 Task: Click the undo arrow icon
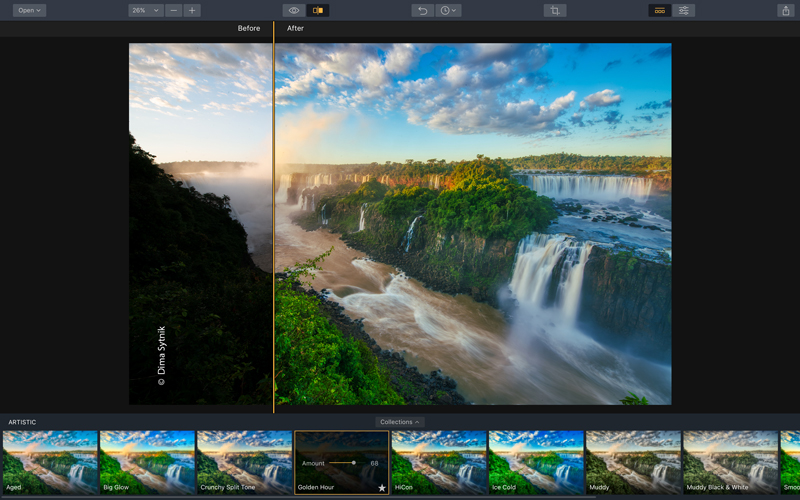[423, 10]
